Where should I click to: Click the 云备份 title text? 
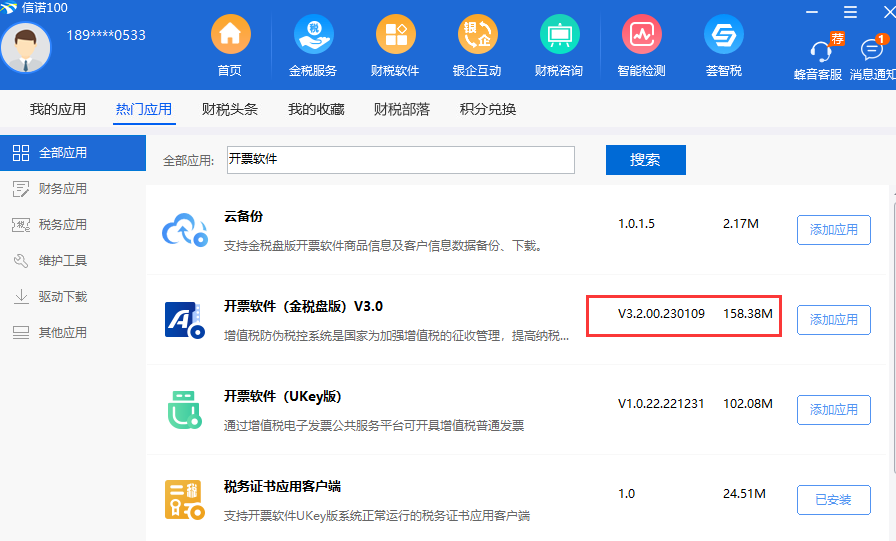tap(243, 217)
